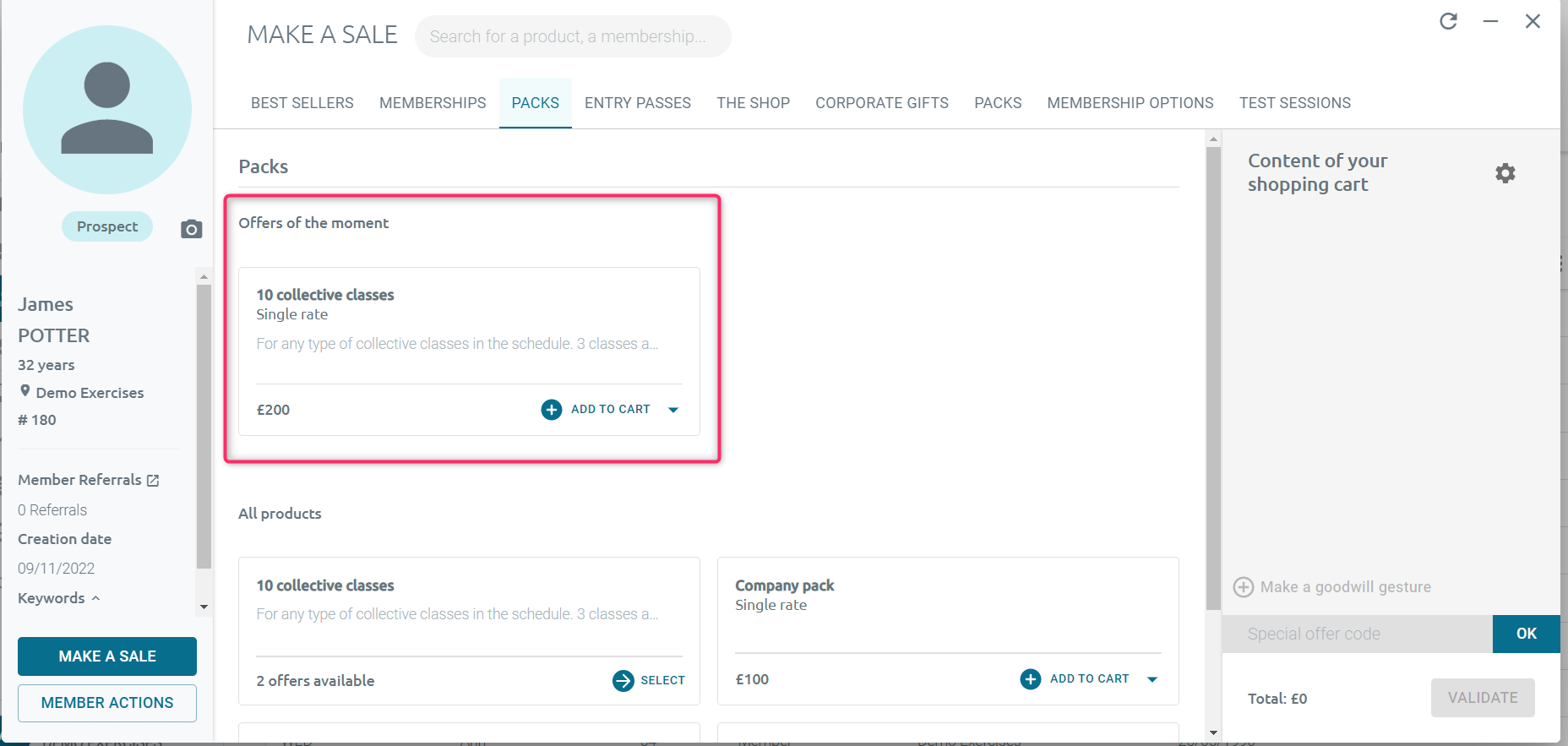Open shopping cart settings gear
This screenshot has height=746, width=1568.
(1505, 173)
